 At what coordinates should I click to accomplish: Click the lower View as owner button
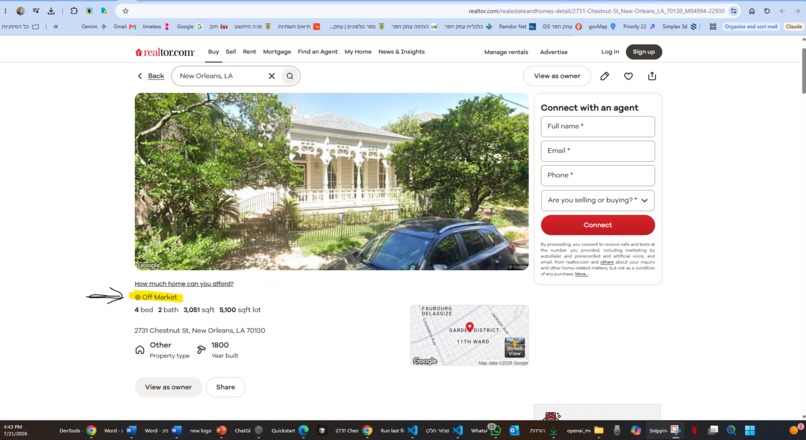point(168,387)
